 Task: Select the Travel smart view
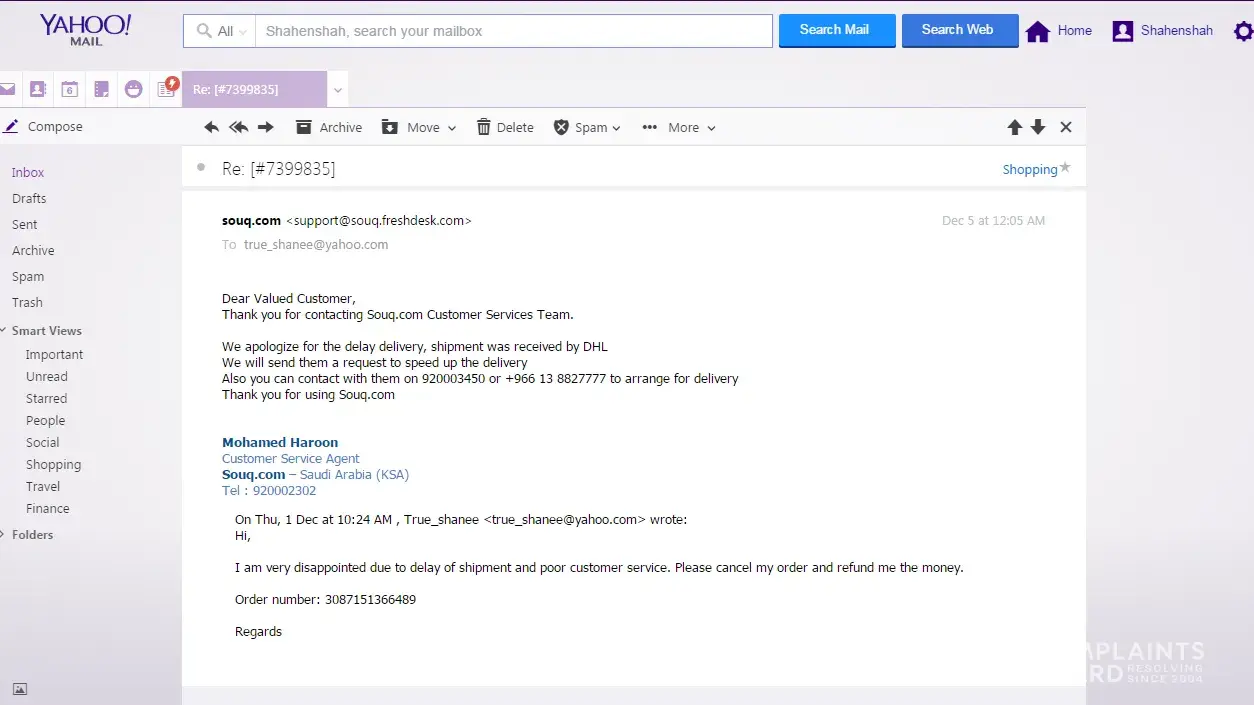point(43,486)
